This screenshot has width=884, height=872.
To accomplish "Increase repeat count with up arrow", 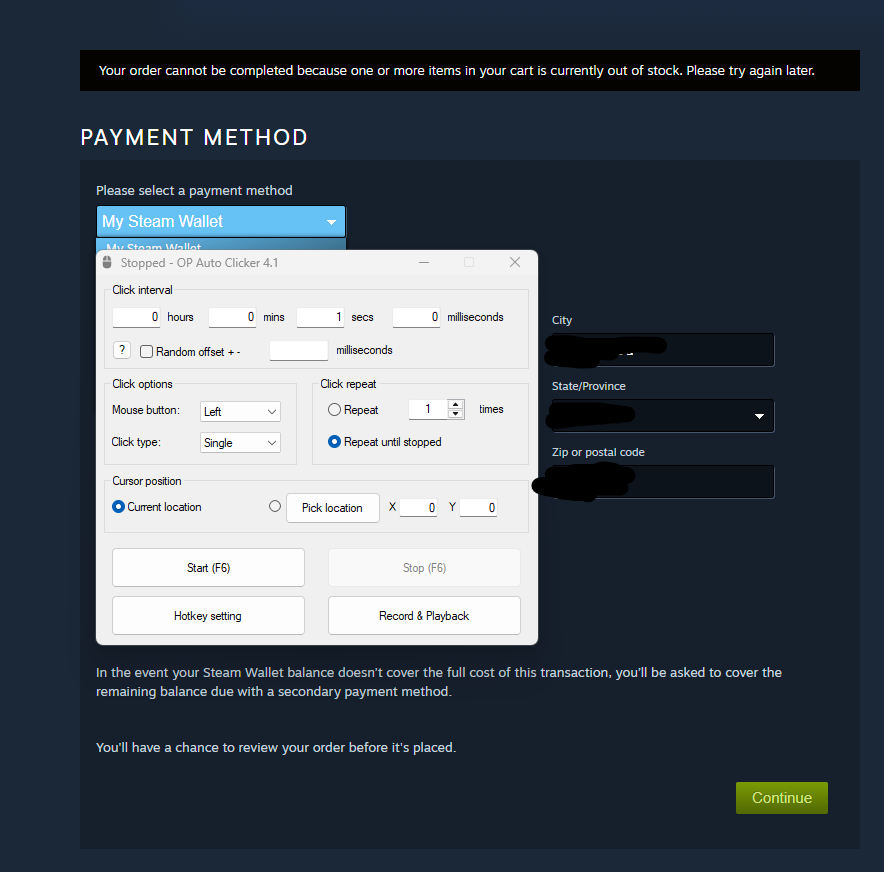I will click(456, 405).
